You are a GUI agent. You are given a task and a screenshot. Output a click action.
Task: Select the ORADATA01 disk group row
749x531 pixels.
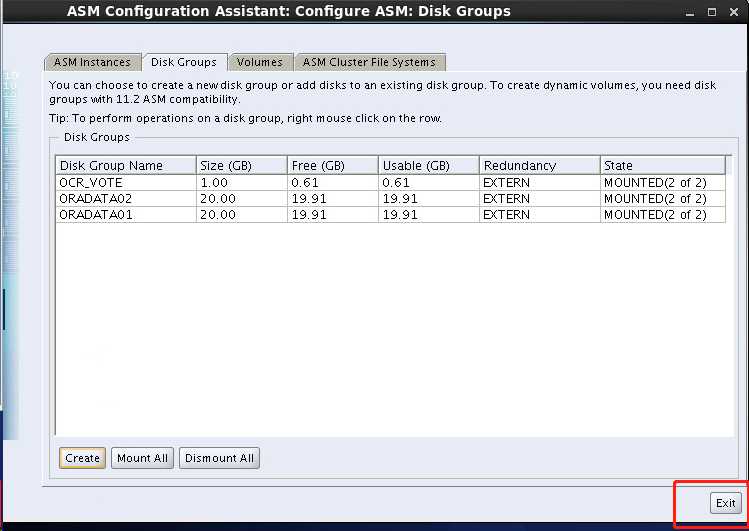(391, 215)
